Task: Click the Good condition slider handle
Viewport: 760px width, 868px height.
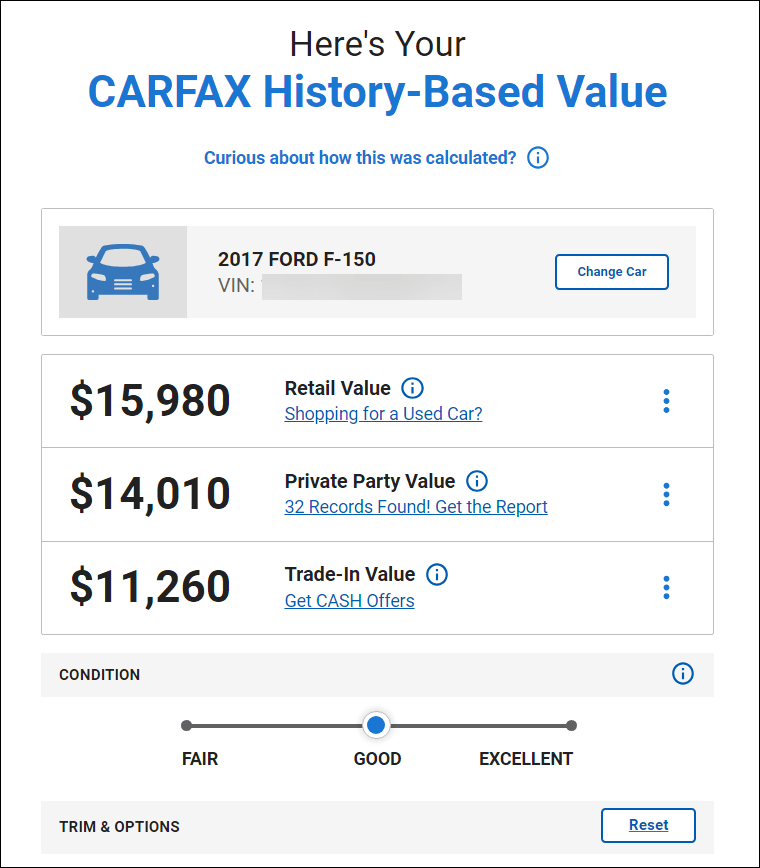Action: [x=376, y=725]
